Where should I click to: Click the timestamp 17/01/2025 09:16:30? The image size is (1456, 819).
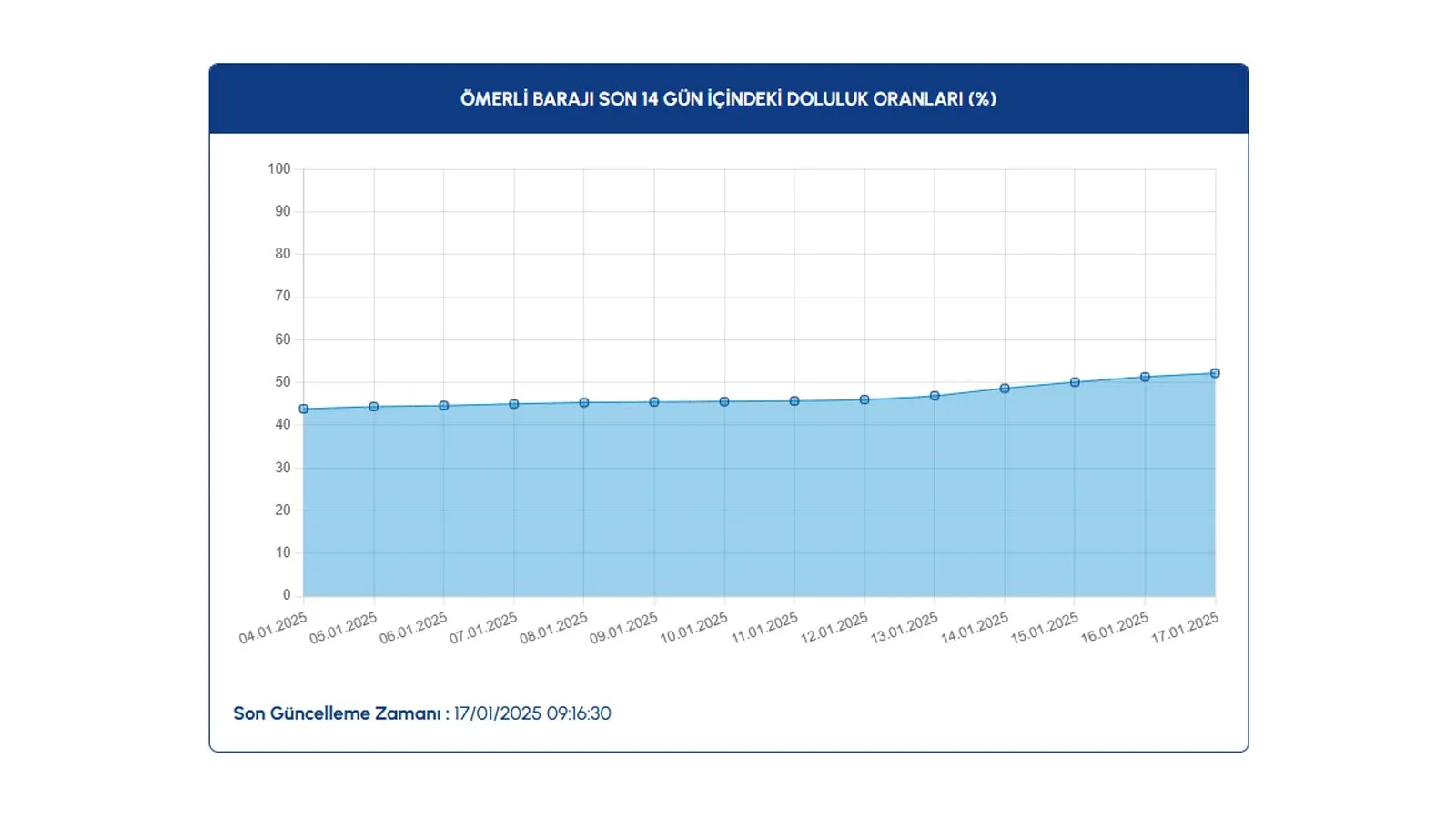(532, 713)
